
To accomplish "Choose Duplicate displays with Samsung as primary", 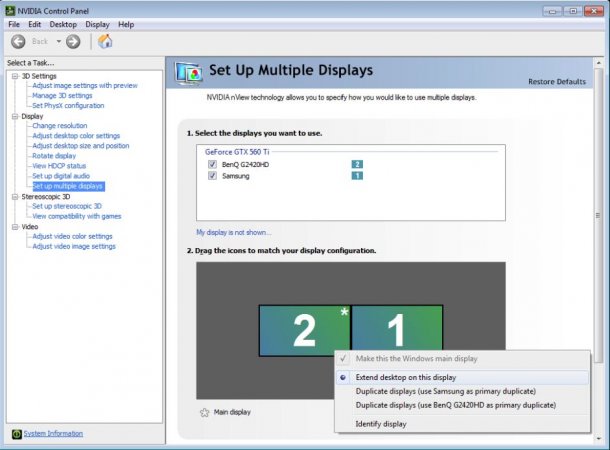I will tap(462, 391).
